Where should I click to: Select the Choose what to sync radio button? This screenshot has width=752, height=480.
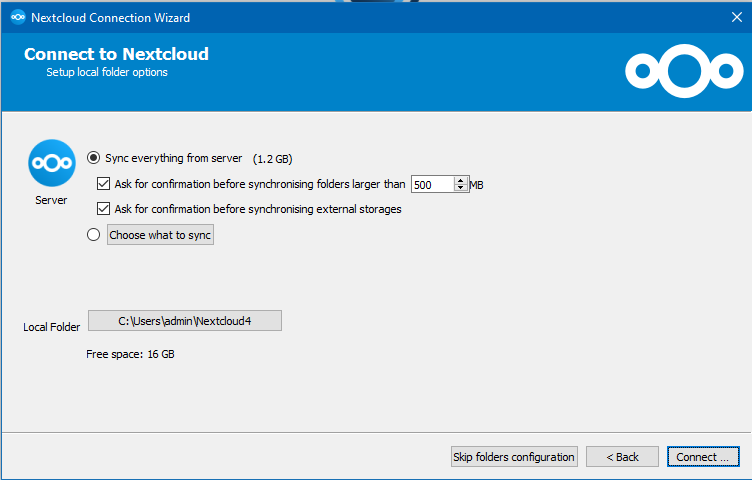(x=94, y=235)
